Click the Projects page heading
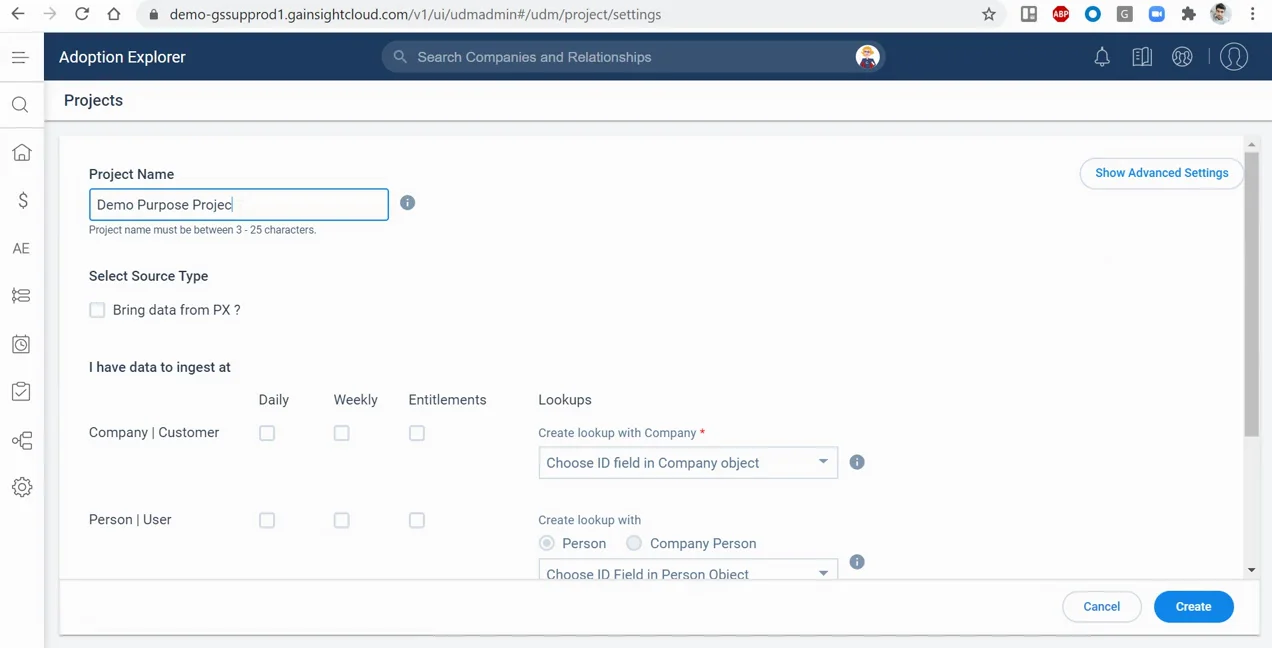1272x648 pixels. (93, 100)
